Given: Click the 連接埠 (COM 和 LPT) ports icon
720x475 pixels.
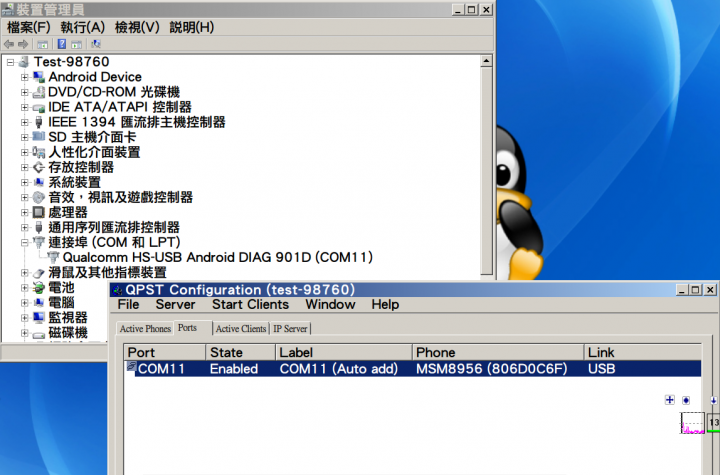Looking at the screenshot, I should point(39,242).
